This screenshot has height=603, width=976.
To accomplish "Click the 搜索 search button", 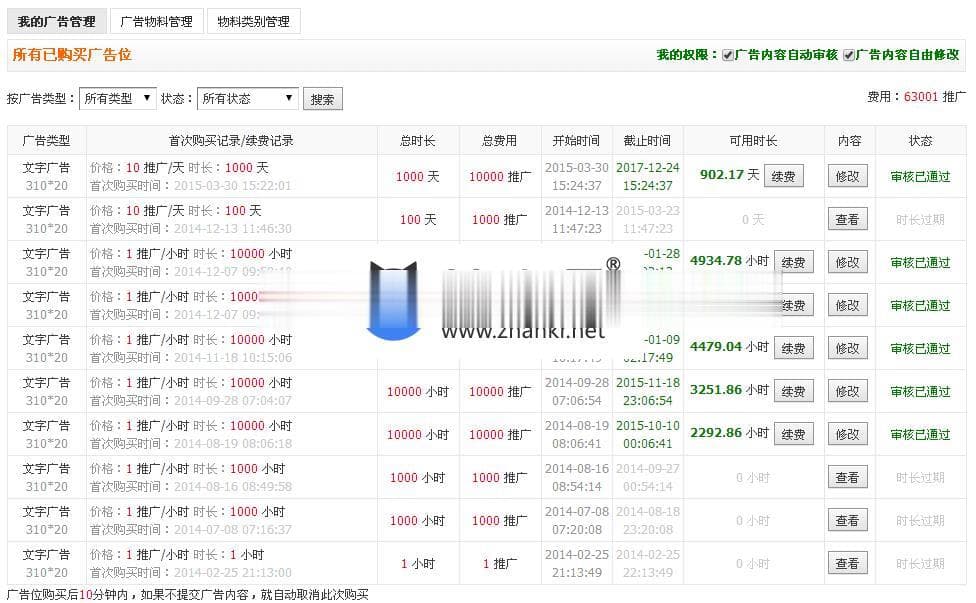I will [x=322, y=99].
